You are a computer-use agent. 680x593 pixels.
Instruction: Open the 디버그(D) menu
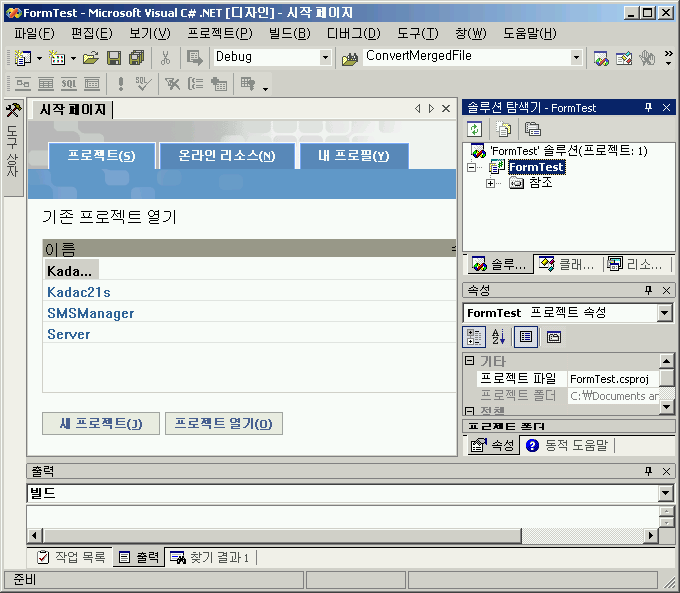pos(353,33)
